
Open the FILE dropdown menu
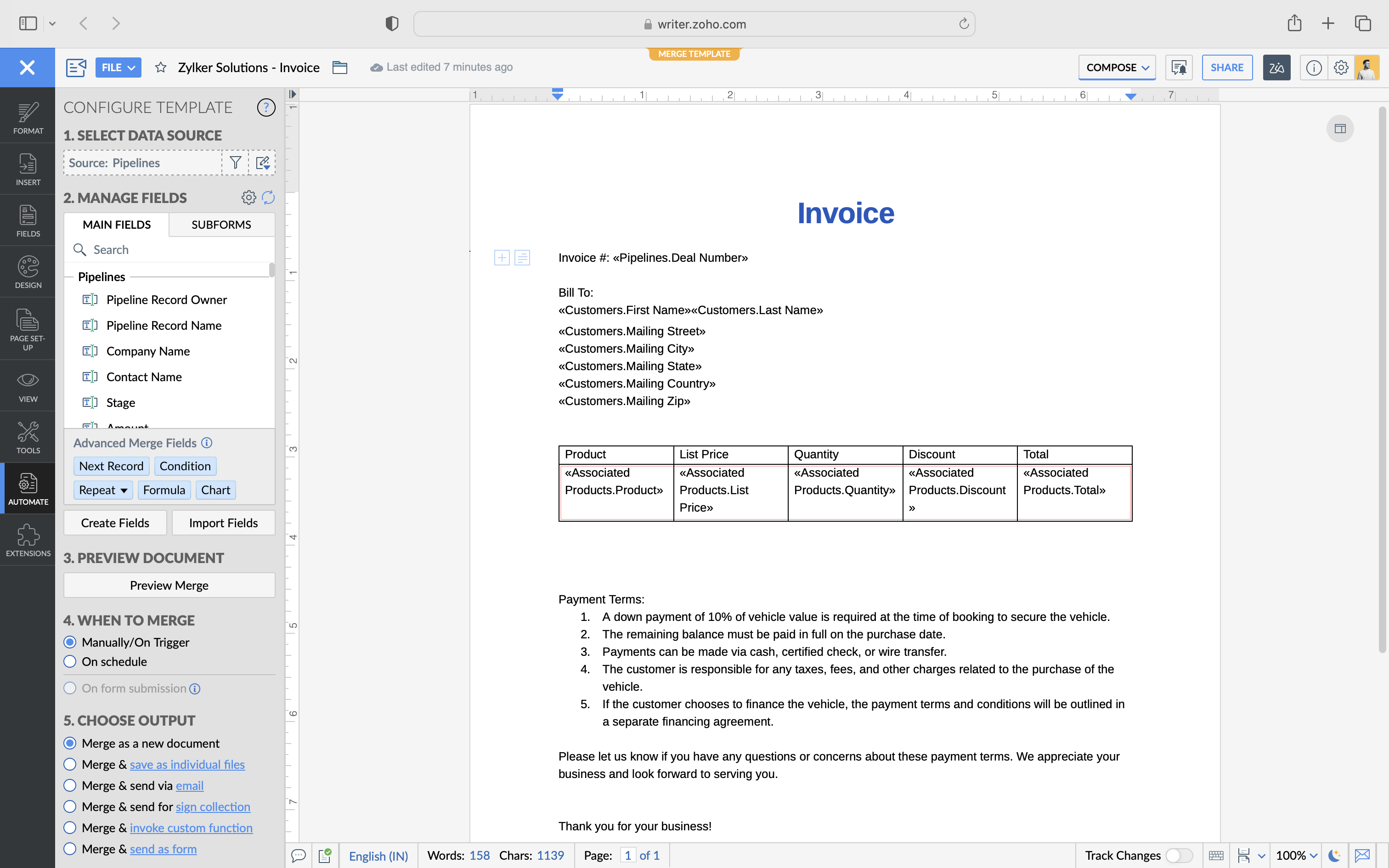(x=118, y=67)
